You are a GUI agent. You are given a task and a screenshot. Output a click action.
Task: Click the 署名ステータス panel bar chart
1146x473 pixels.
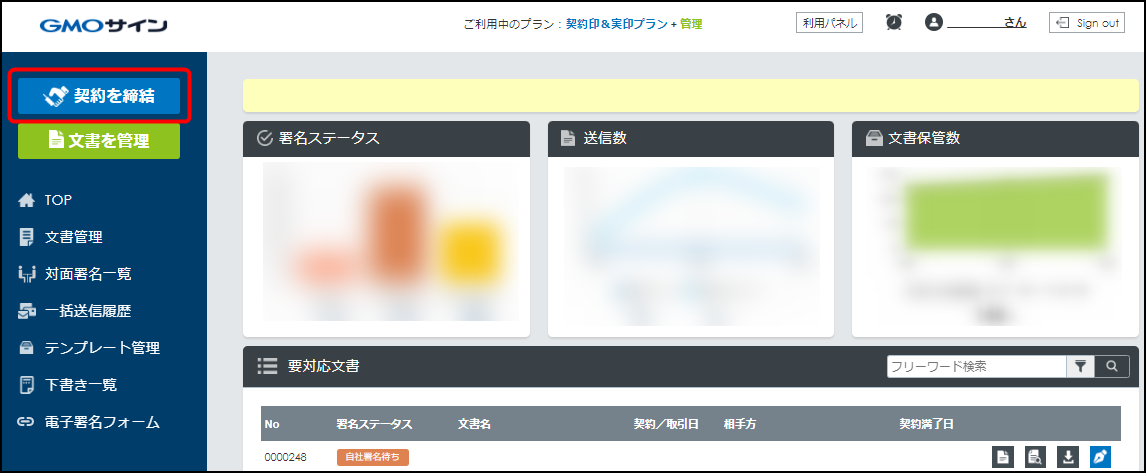390,242
